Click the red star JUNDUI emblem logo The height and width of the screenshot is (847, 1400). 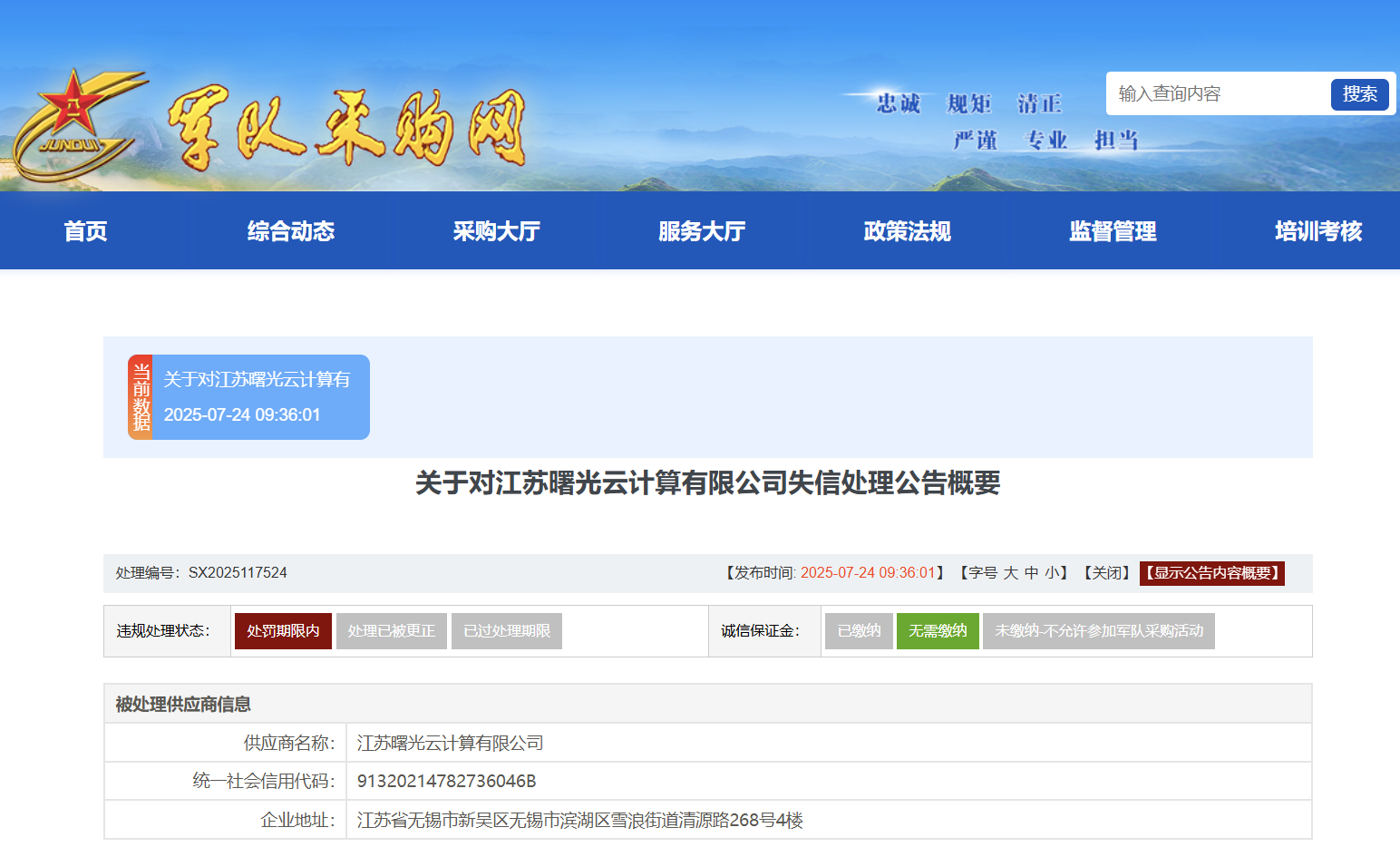pos(80,125)
